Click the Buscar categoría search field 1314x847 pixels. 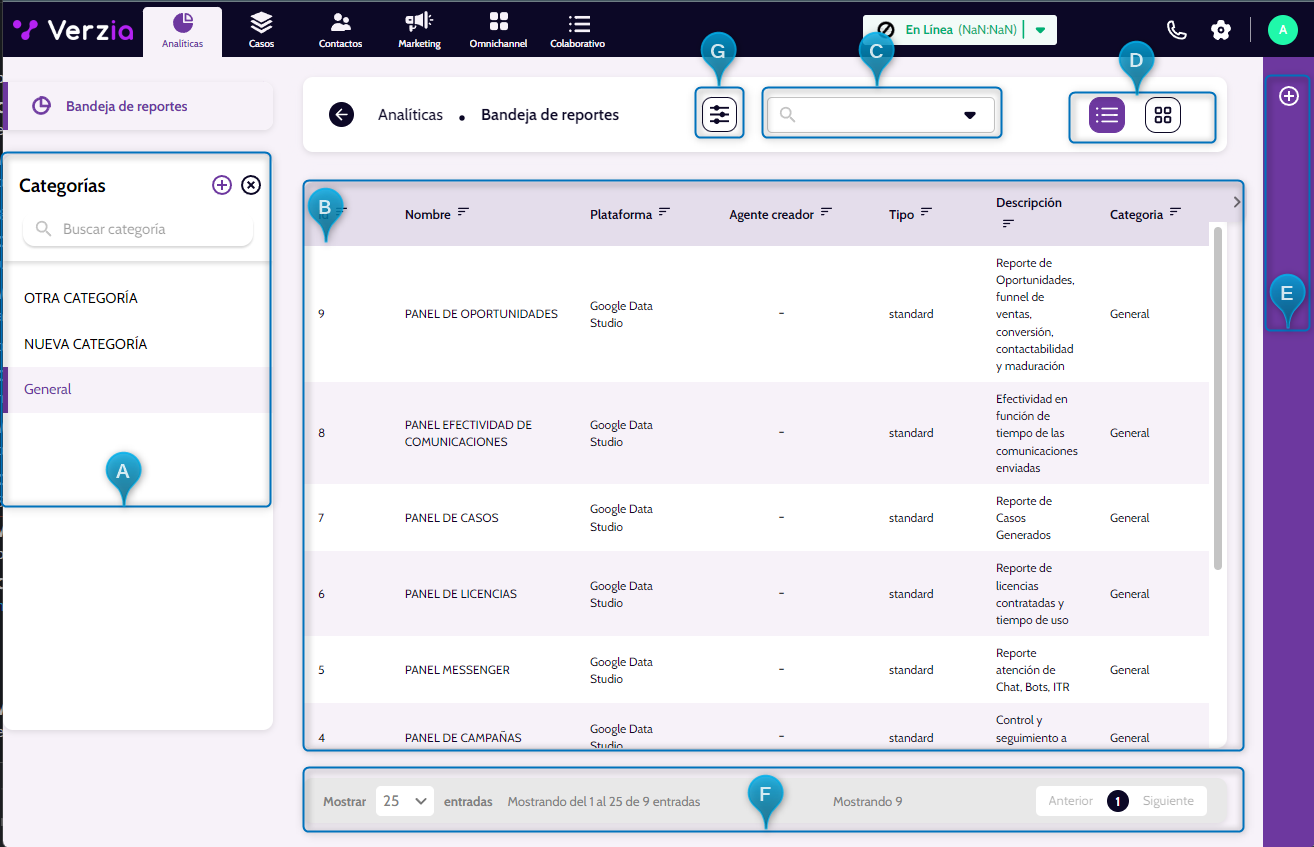pyautogui.click(x=138, y=229)
